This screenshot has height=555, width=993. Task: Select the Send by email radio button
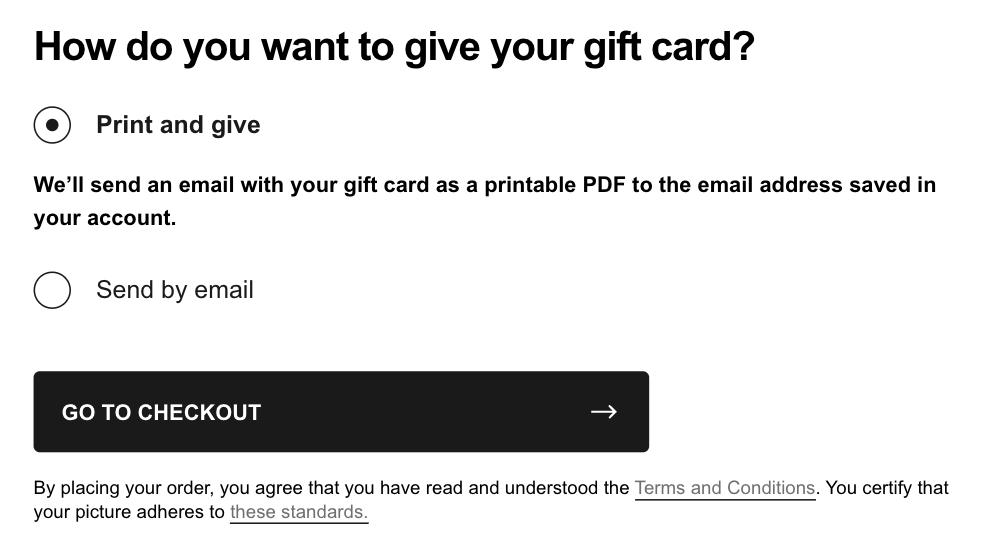52,290
